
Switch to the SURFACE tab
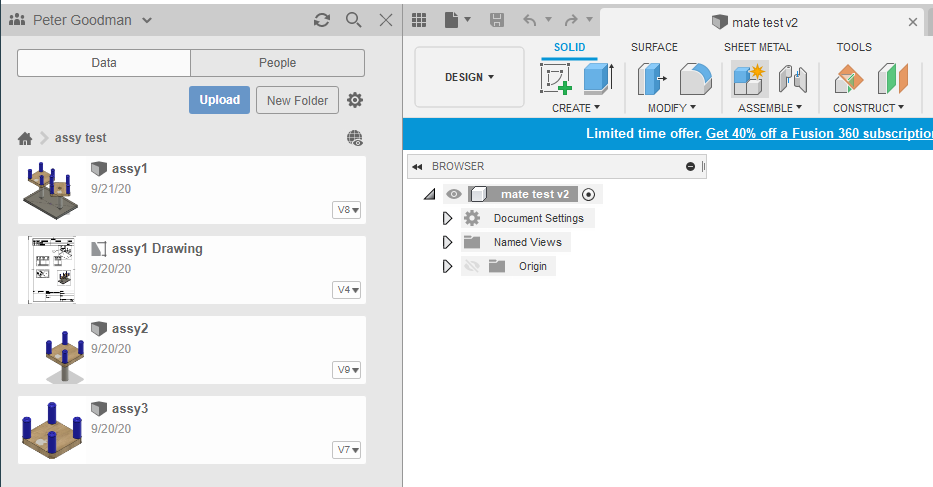(x=654, y=47)
